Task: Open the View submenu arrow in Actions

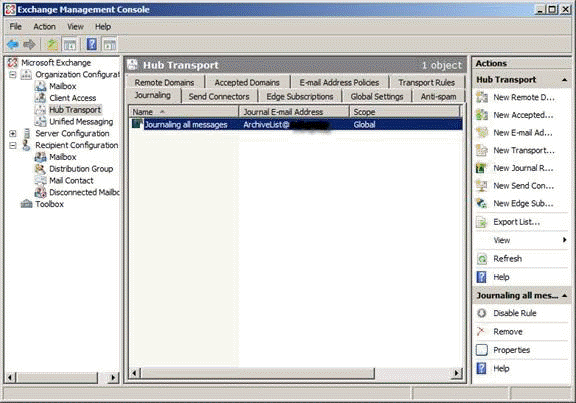Action: (564, 240)
